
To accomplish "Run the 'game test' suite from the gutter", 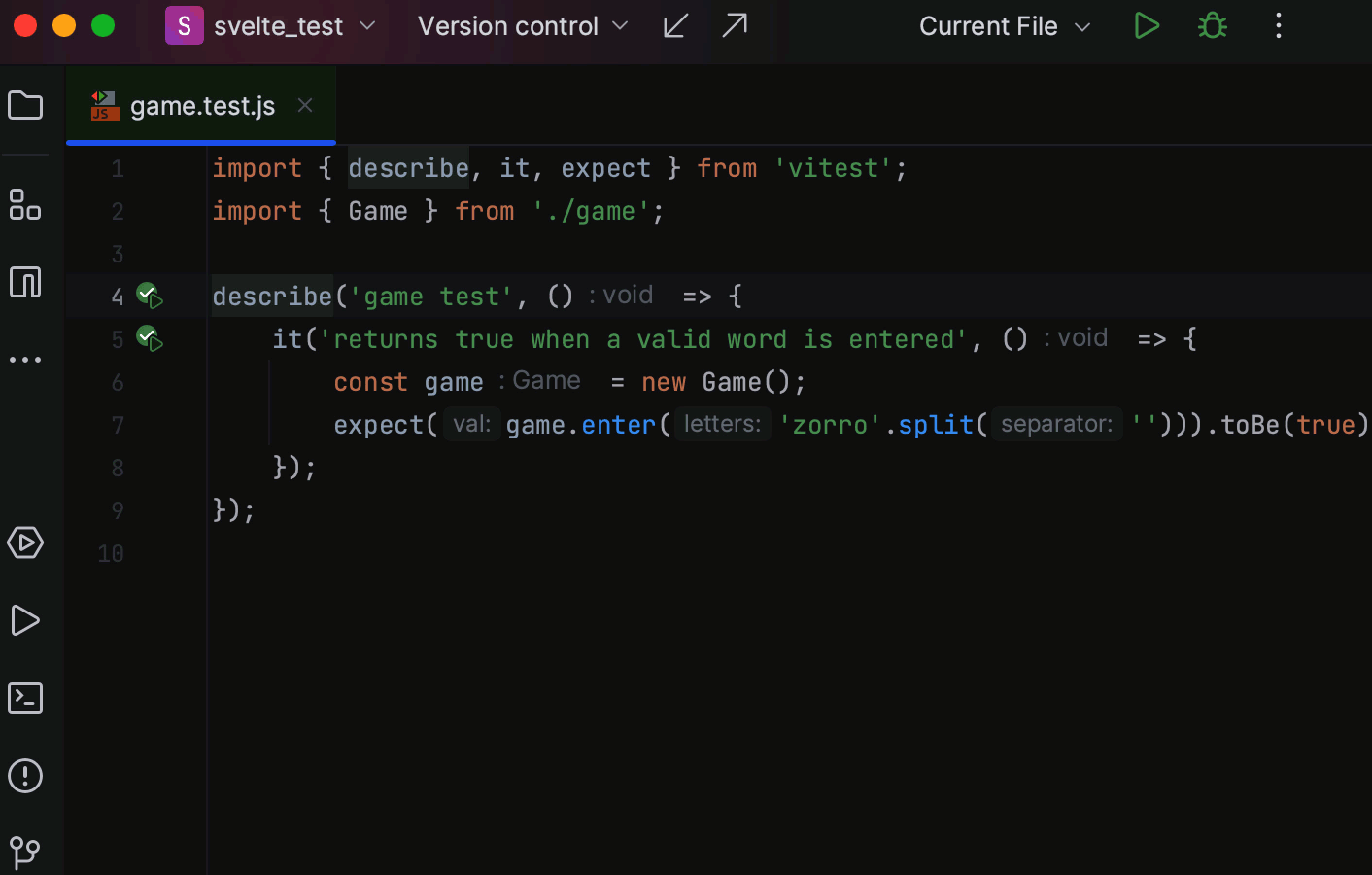I will point(151,296).
